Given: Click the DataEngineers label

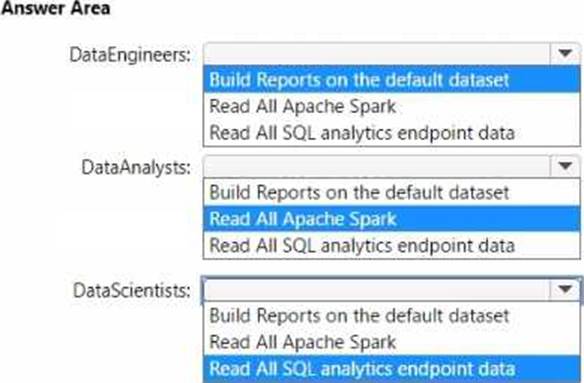Looking at the screenshot, I should tap(130, 55).
